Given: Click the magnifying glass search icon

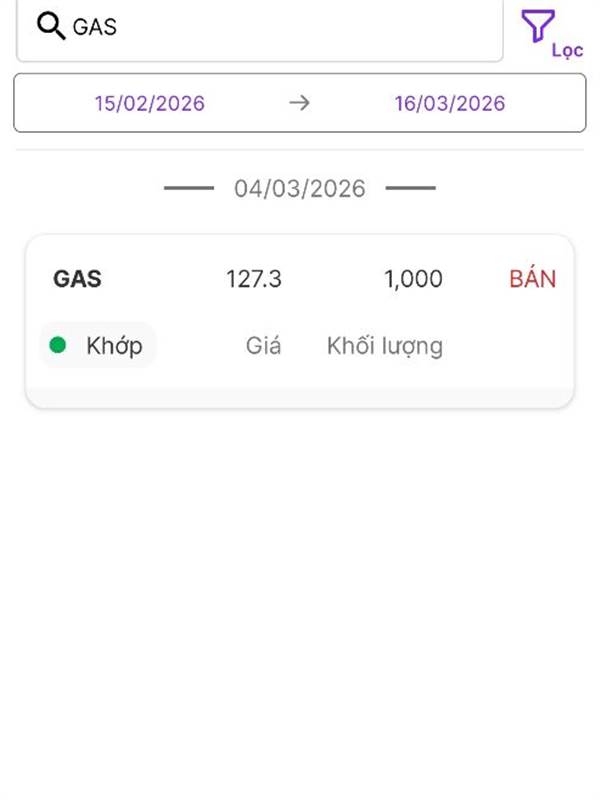Looking at the screenshot, I should (x=51, y=26).
